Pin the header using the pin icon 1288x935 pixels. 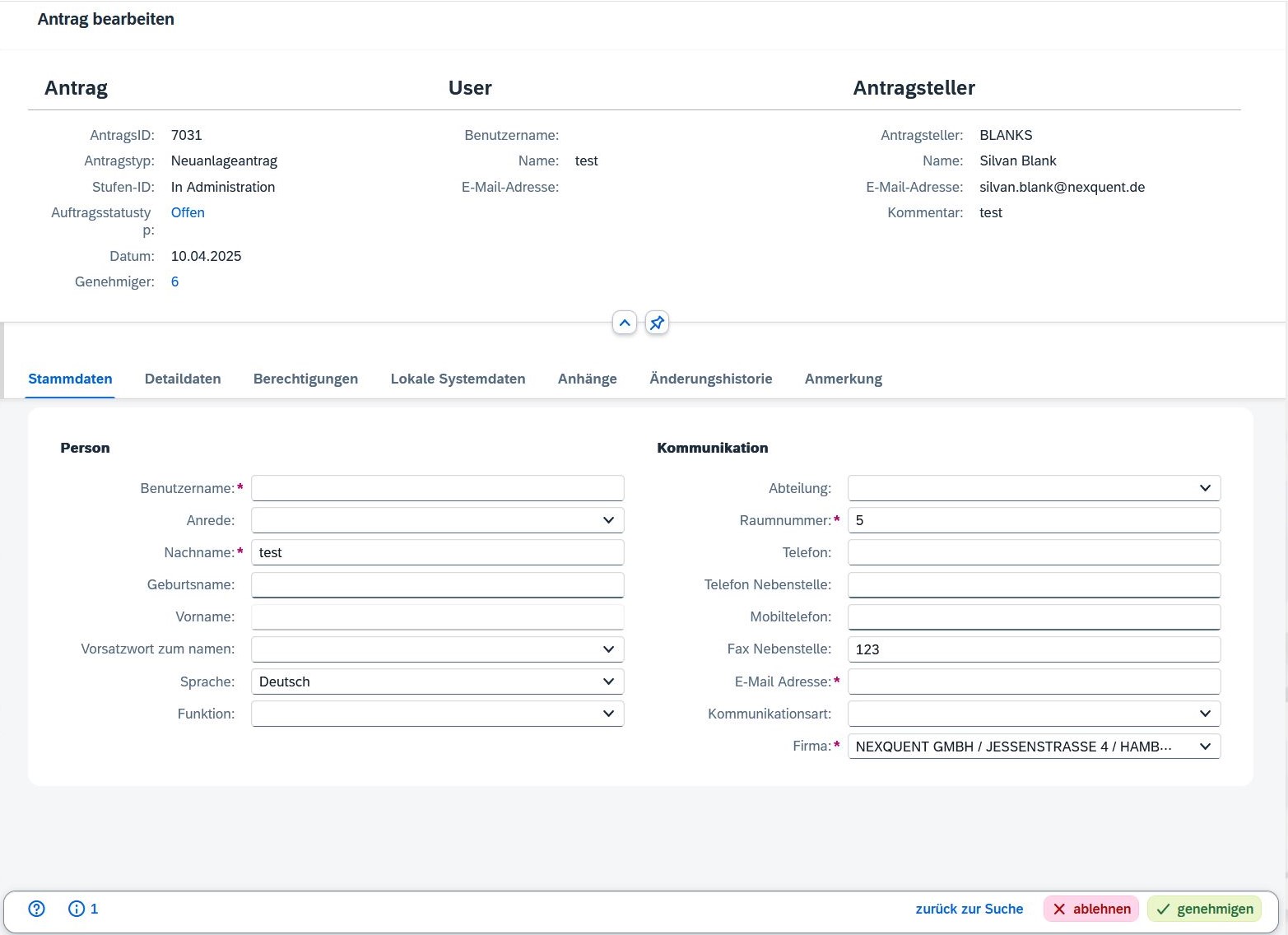(657, 323)
